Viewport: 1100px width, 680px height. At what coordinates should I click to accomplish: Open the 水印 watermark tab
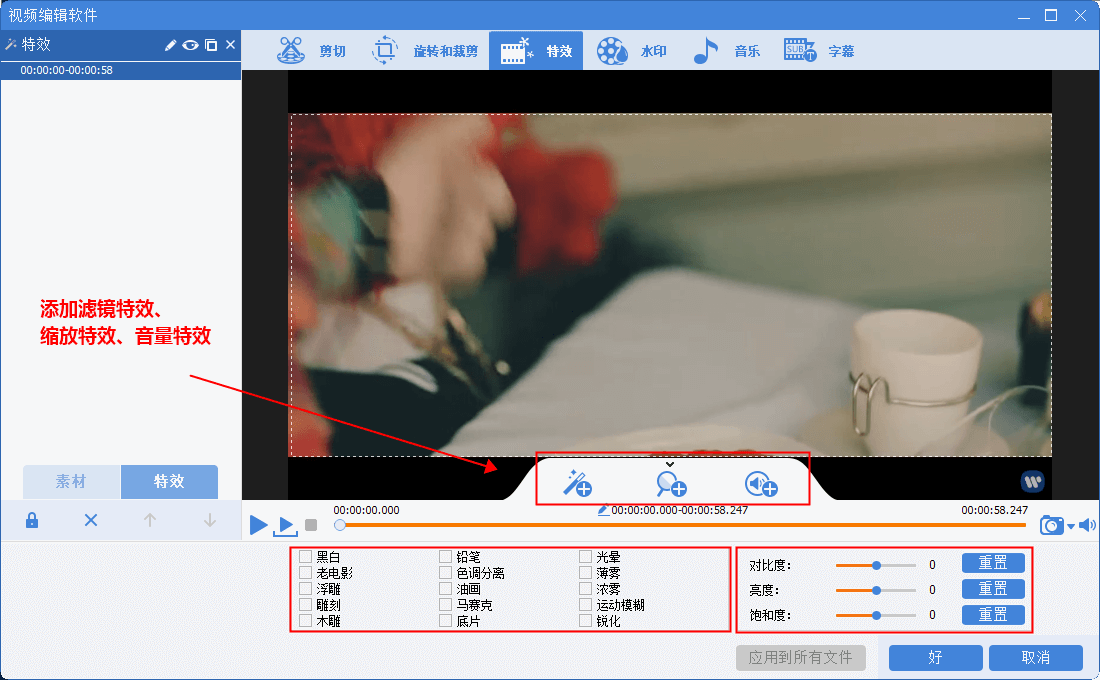pyautogui.click(x=631, y=51)
